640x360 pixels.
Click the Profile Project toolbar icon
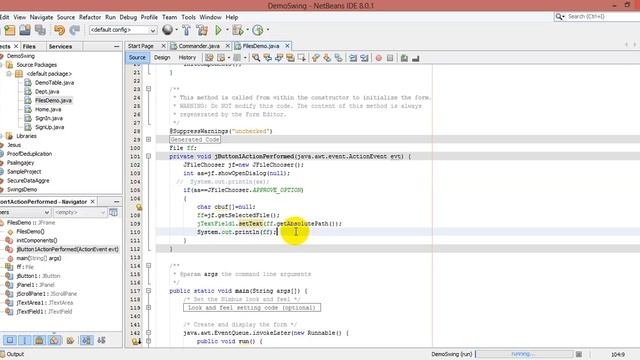click(258, 30)
